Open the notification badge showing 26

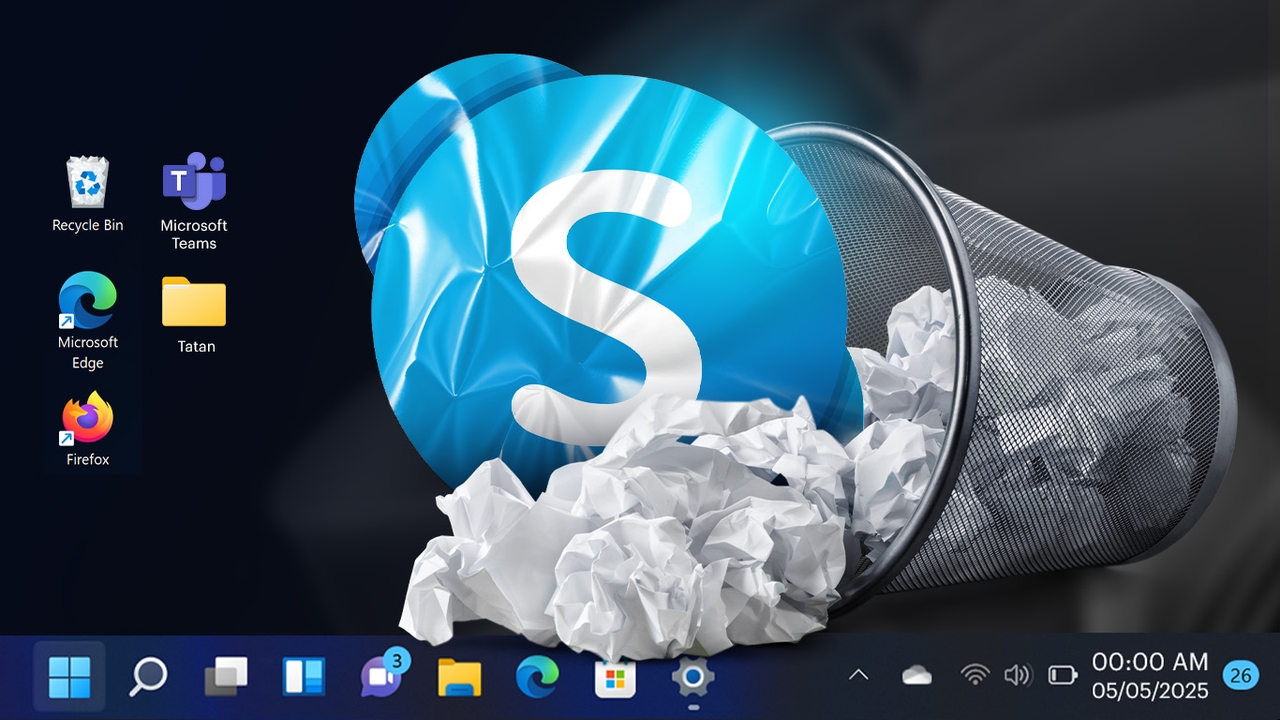pyautogui.click(x=1241, y=675)
